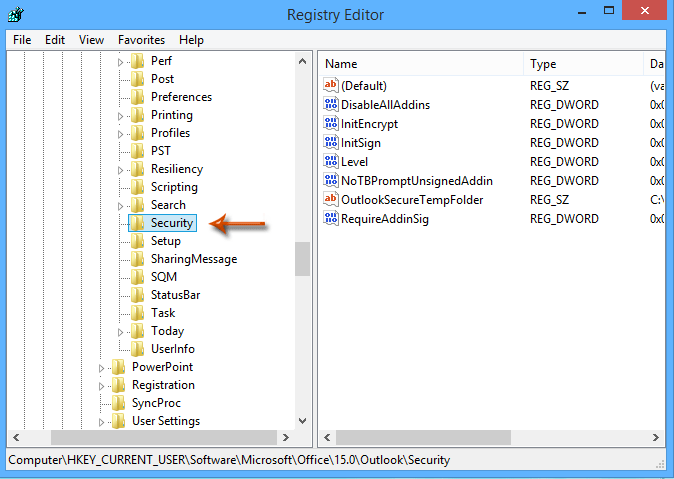Click the SQM folder icon
The height and width of the screenshot is (479, 674).
[x=138, y=277]
